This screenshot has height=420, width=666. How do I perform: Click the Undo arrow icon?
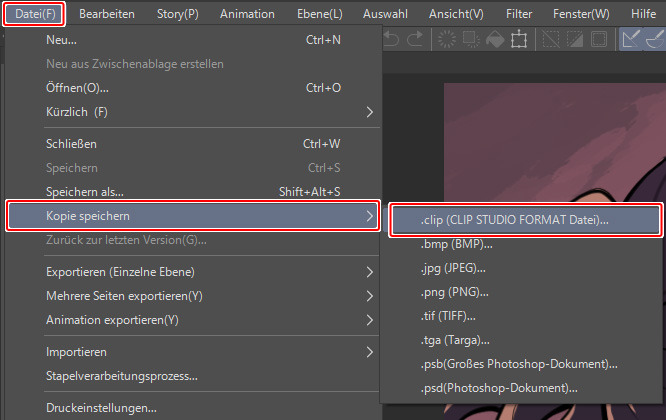click(391, 40)
